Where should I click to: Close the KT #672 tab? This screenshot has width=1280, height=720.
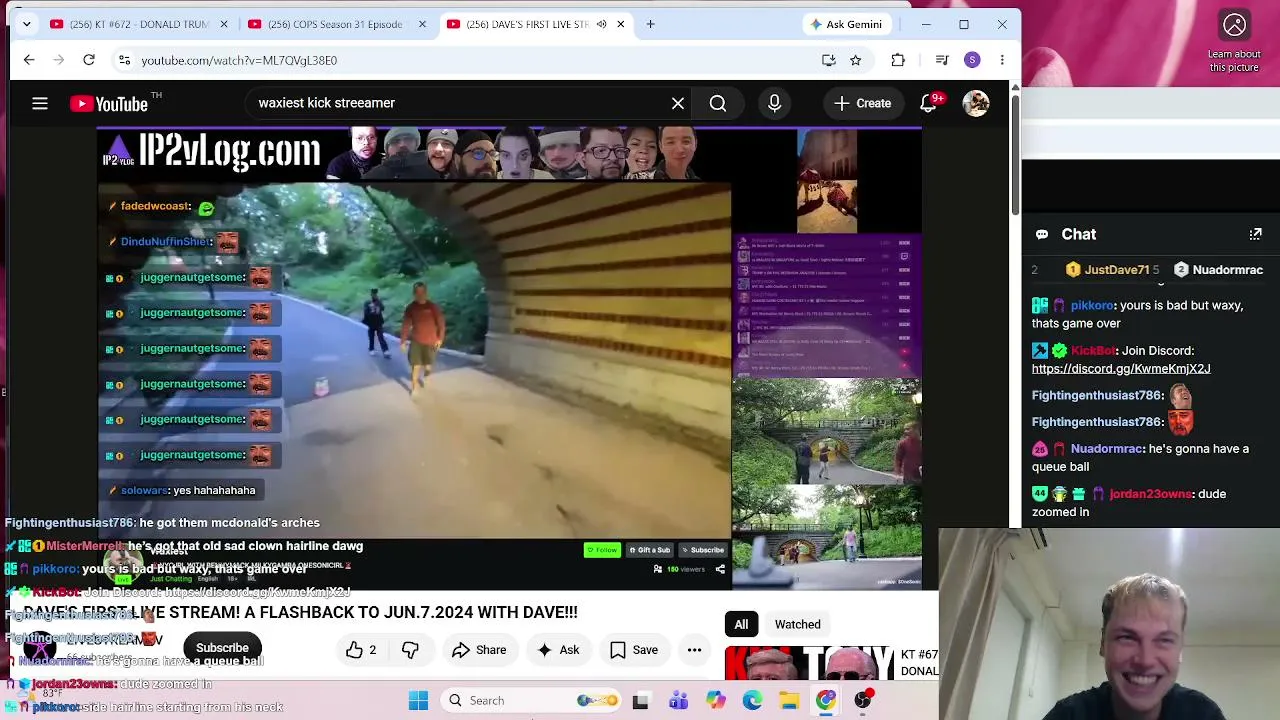click(224, 24)
